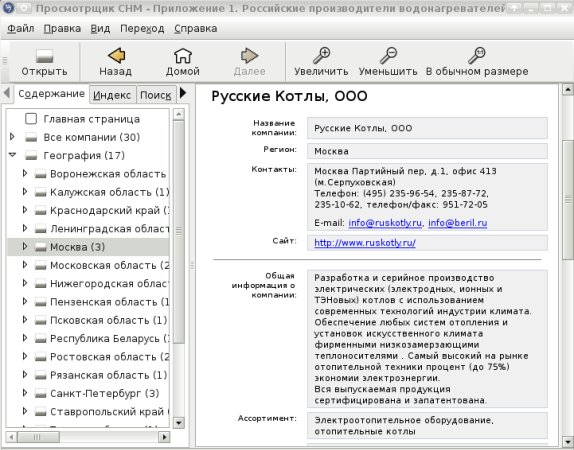Viewport: 574px width, 450px height.
Task: Click the sidebar splitter handle
Action: (192, 266)
